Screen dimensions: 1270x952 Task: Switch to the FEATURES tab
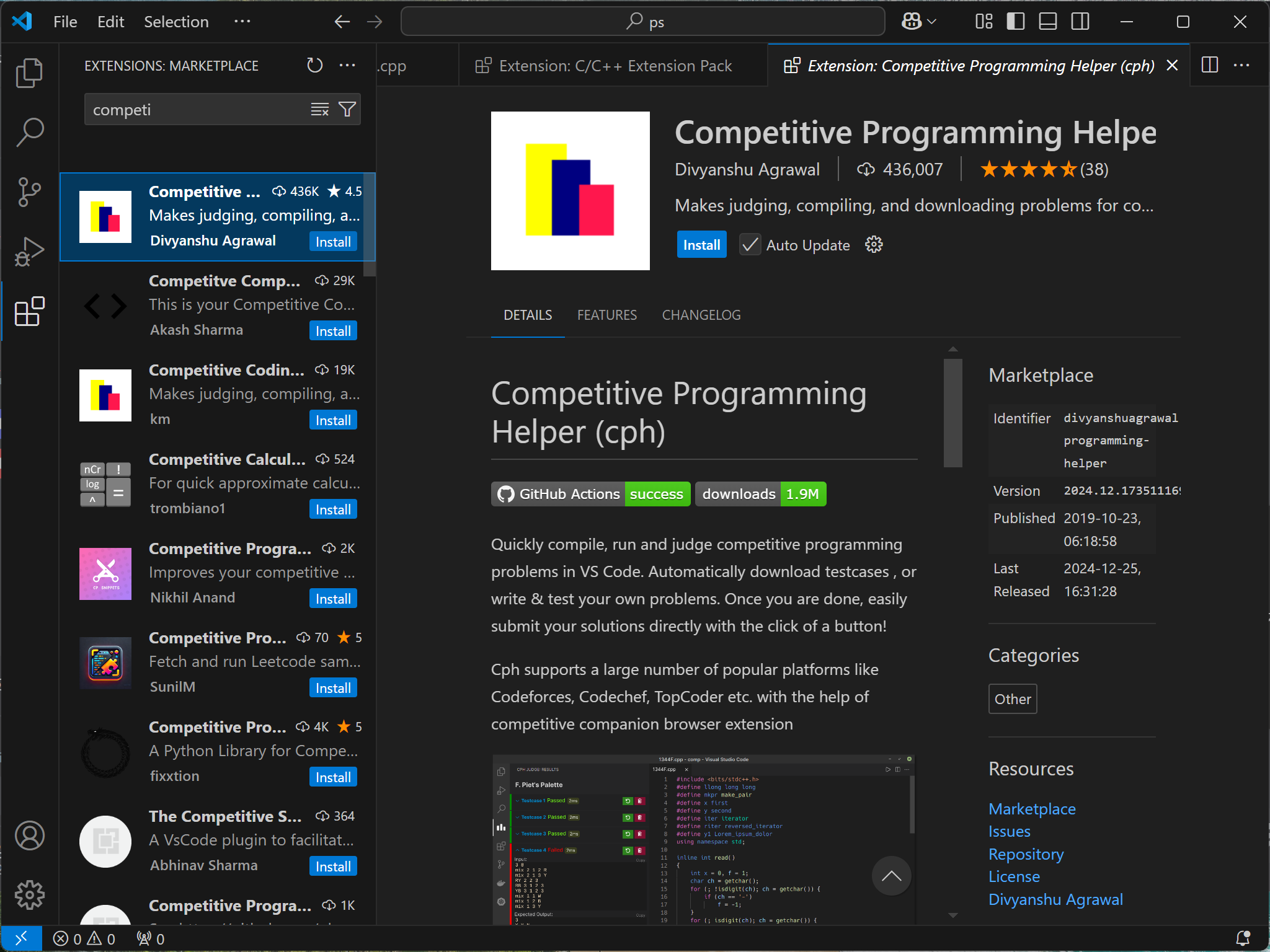607,315
